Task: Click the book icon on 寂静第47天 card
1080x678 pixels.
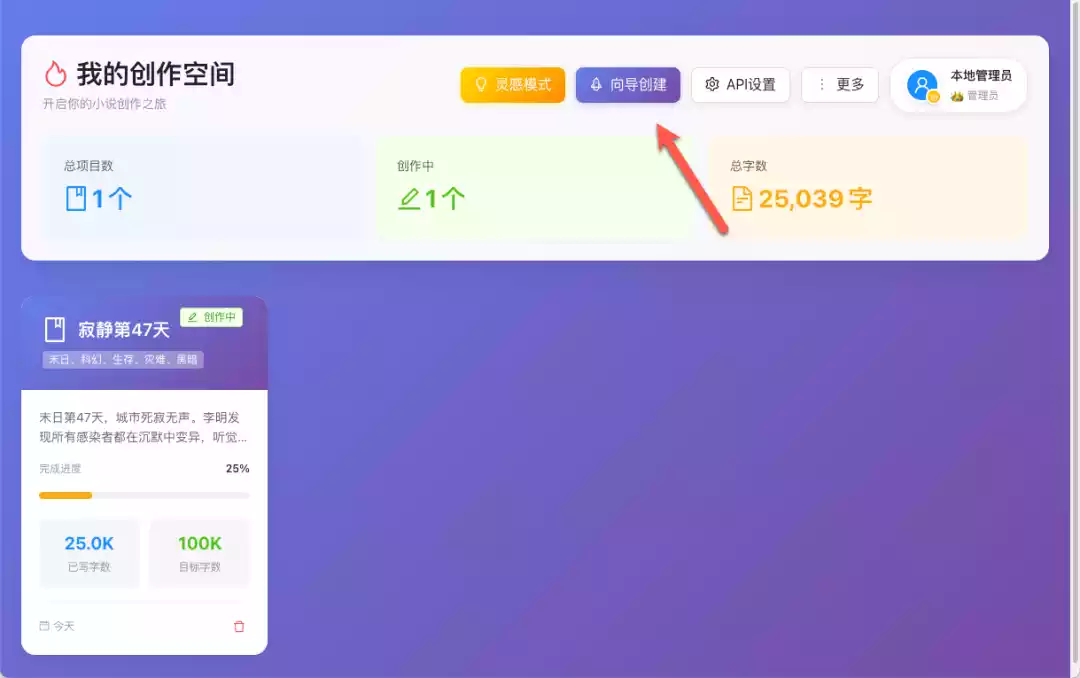Action: coord(54,329)
